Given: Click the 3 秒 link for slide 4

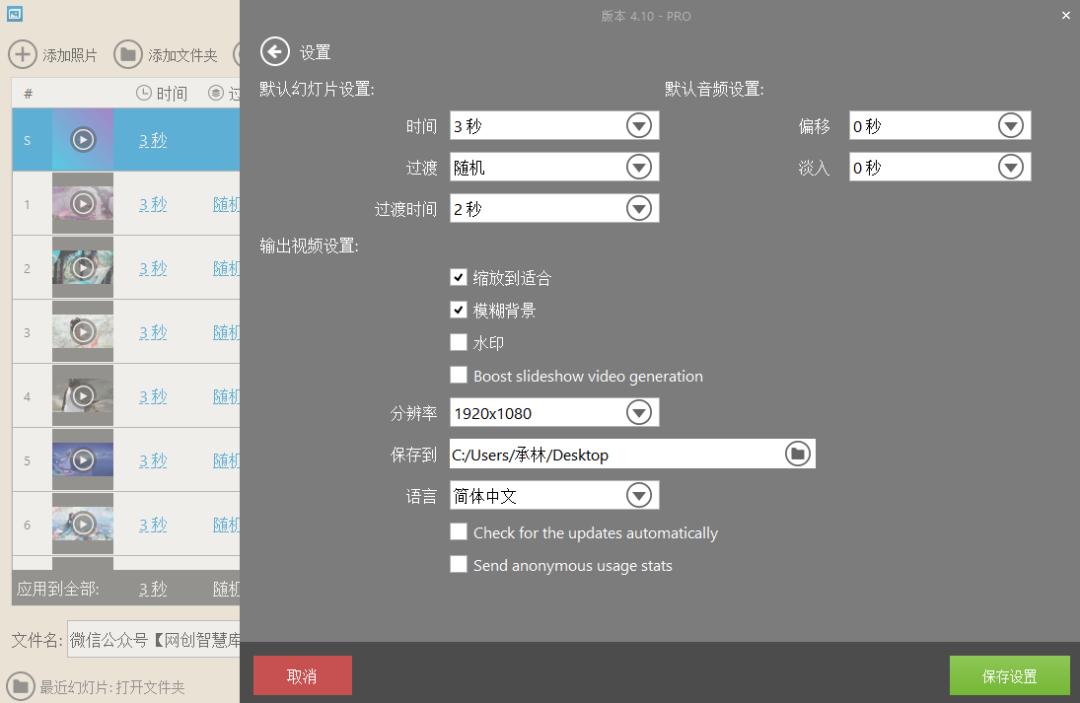Looking at the screenshot, I should pyautogui.click(x=153, y=397).
